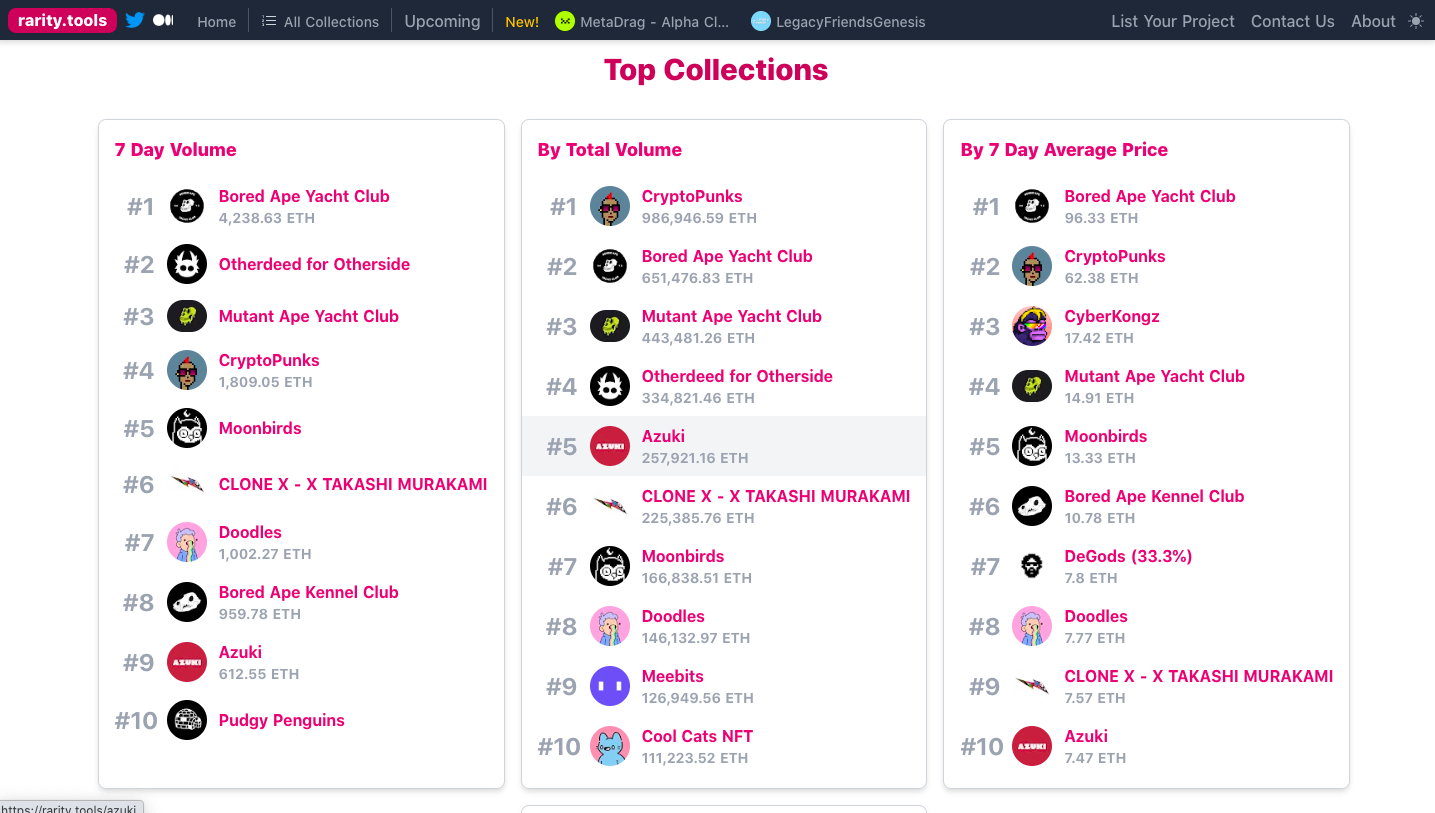Screen dimensions: 1435x813
Task: Open CLONE X link in By Total Volume
Action: [x=776, y=496]
